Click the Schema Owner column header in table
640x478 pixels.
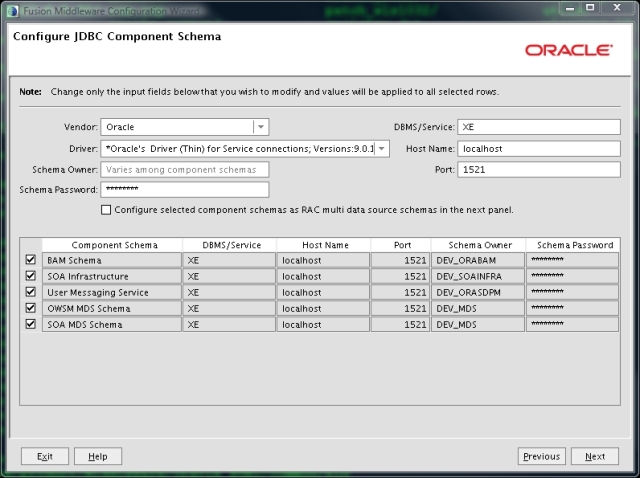(x=478, y=245)
